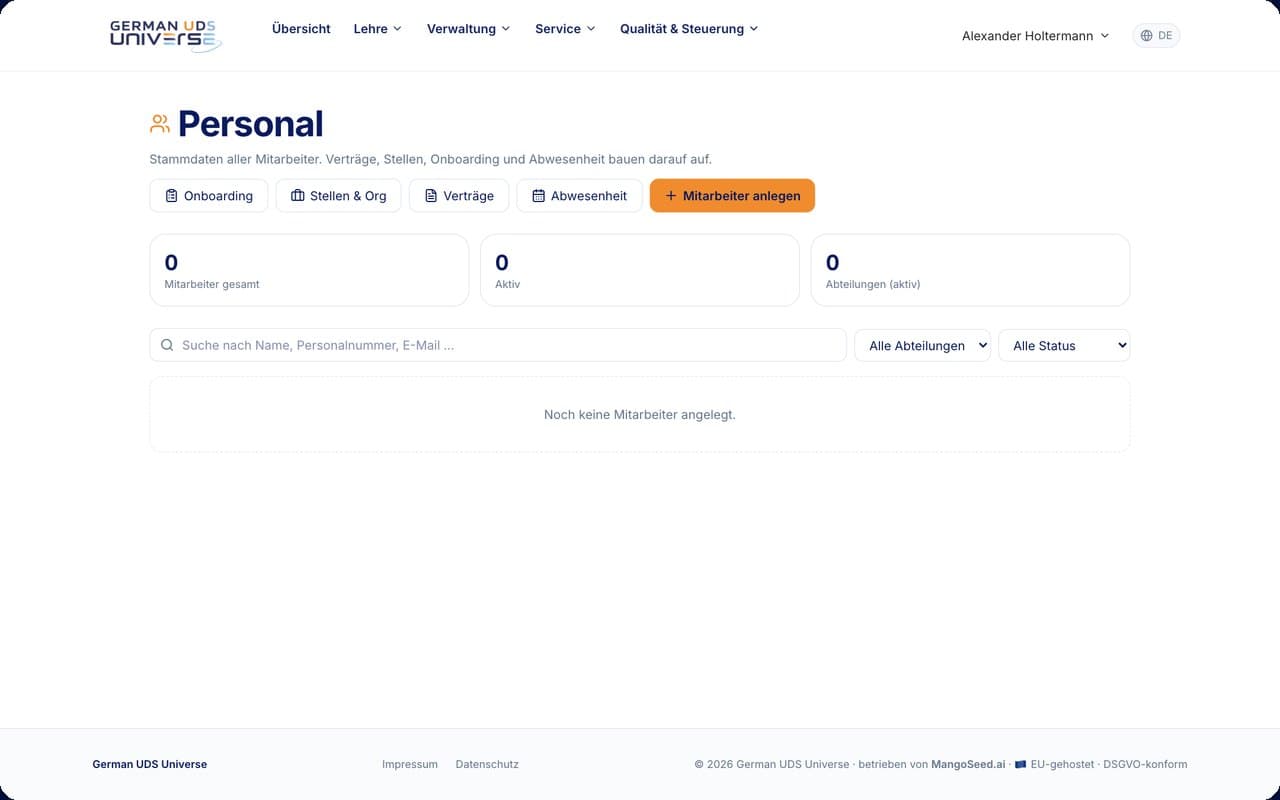Click the magnifier icon in the search bar
The width and height of the screenshot is (1280, 800).
click(167, 345)
